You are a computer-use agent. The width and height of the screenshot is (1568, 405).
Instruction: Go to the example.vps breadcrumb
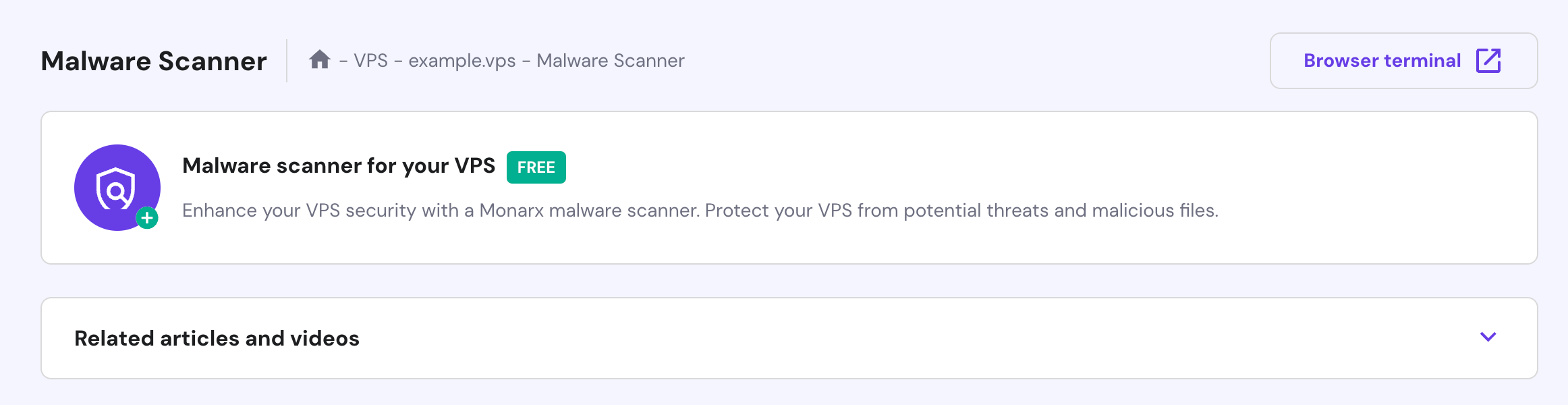461,61
